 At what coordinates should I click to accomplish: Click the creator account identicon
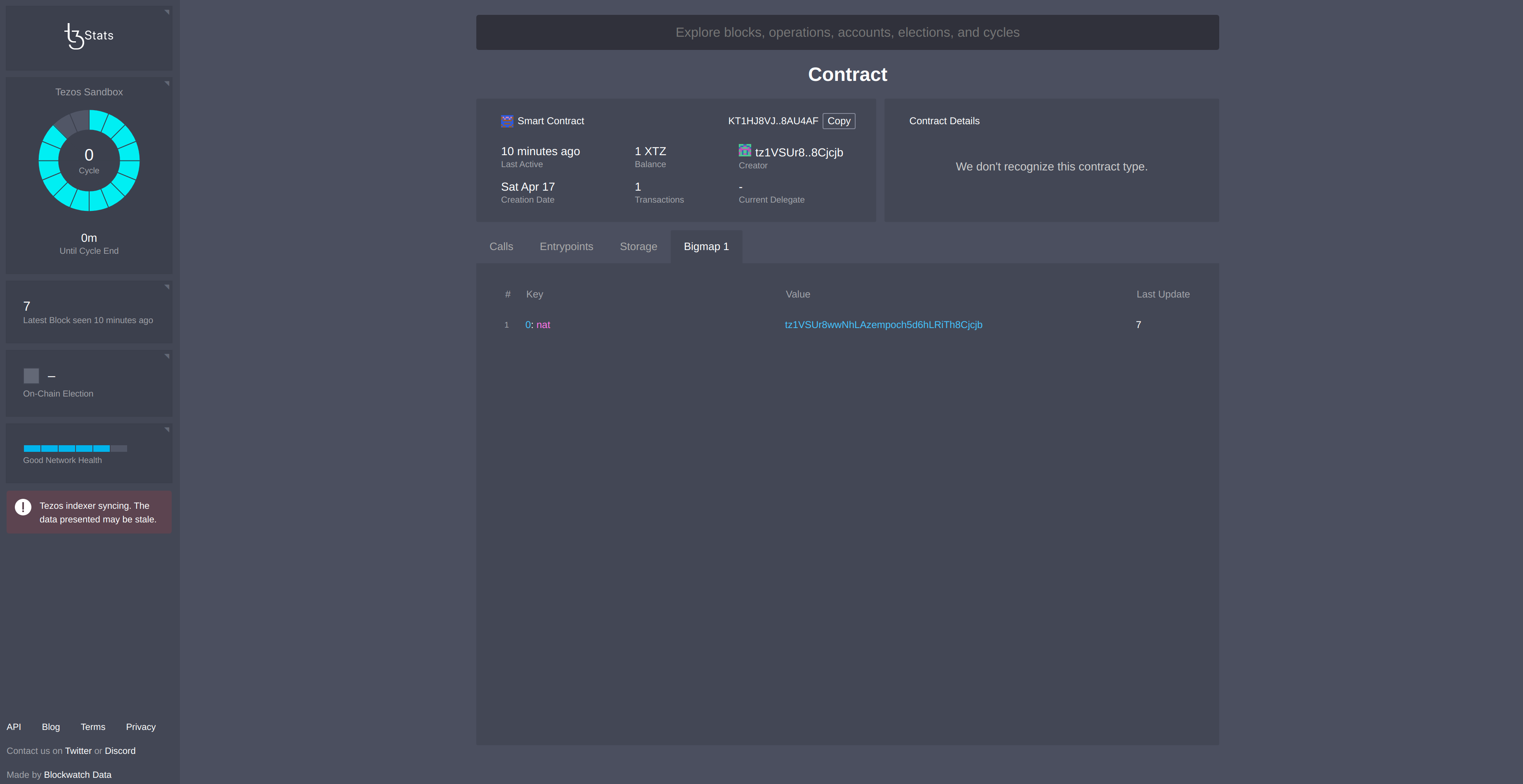pos(744,151)
